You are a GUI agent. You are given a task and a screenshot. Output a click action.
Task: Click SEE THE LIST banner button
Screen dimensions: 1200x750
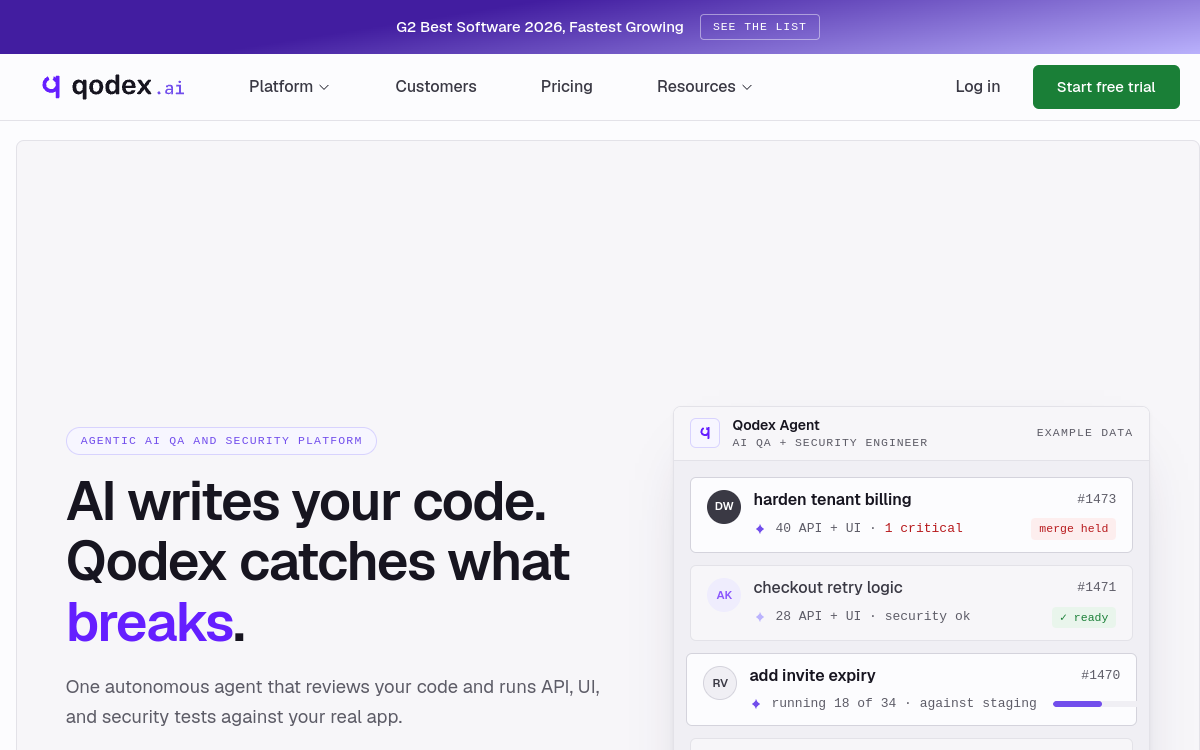click(760, 27)
